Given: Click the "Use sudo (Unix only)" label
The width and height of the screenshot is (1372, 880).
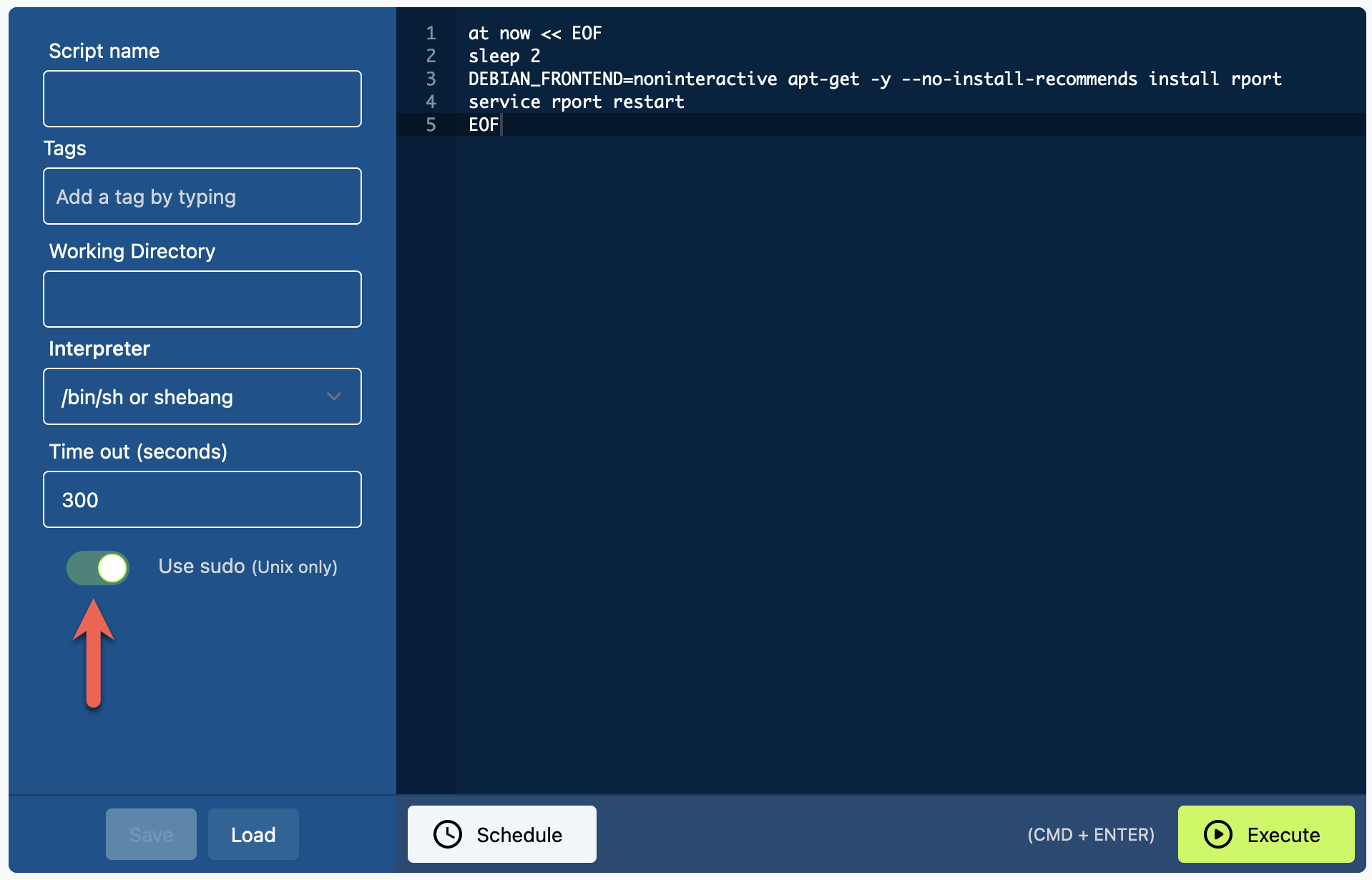Looking at the screenshot, I should [x=248, y=567].
